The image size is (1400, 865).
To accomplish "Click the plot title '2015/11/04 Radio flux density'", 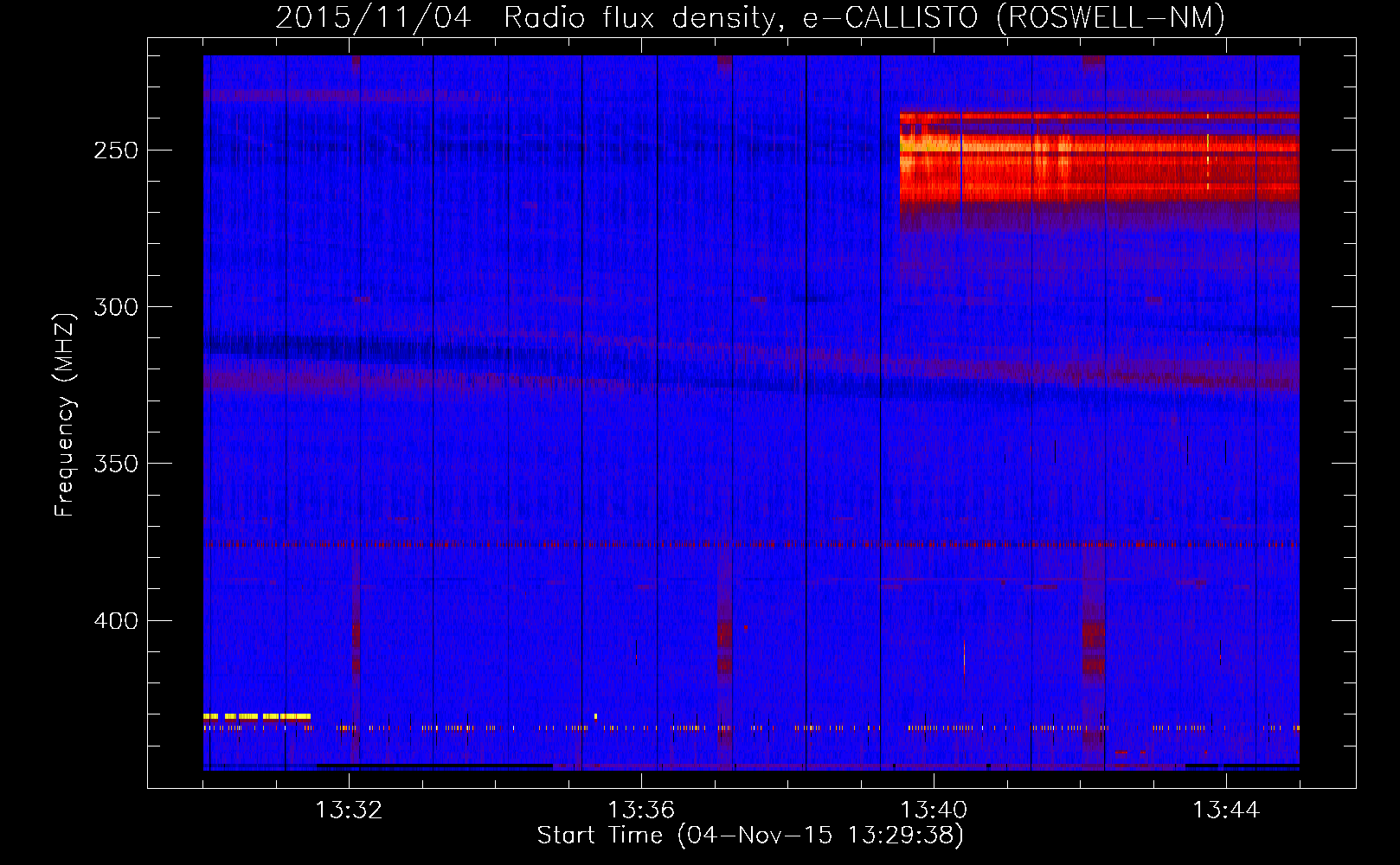I will coord(749,17).
